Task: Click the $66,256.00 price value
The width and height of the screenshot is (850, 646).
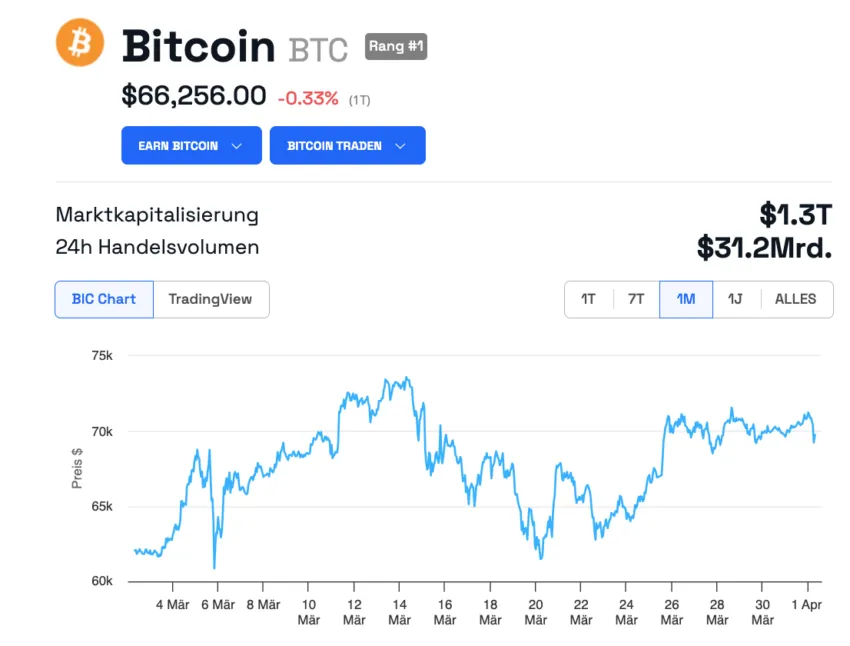Action: pos(194,96)
